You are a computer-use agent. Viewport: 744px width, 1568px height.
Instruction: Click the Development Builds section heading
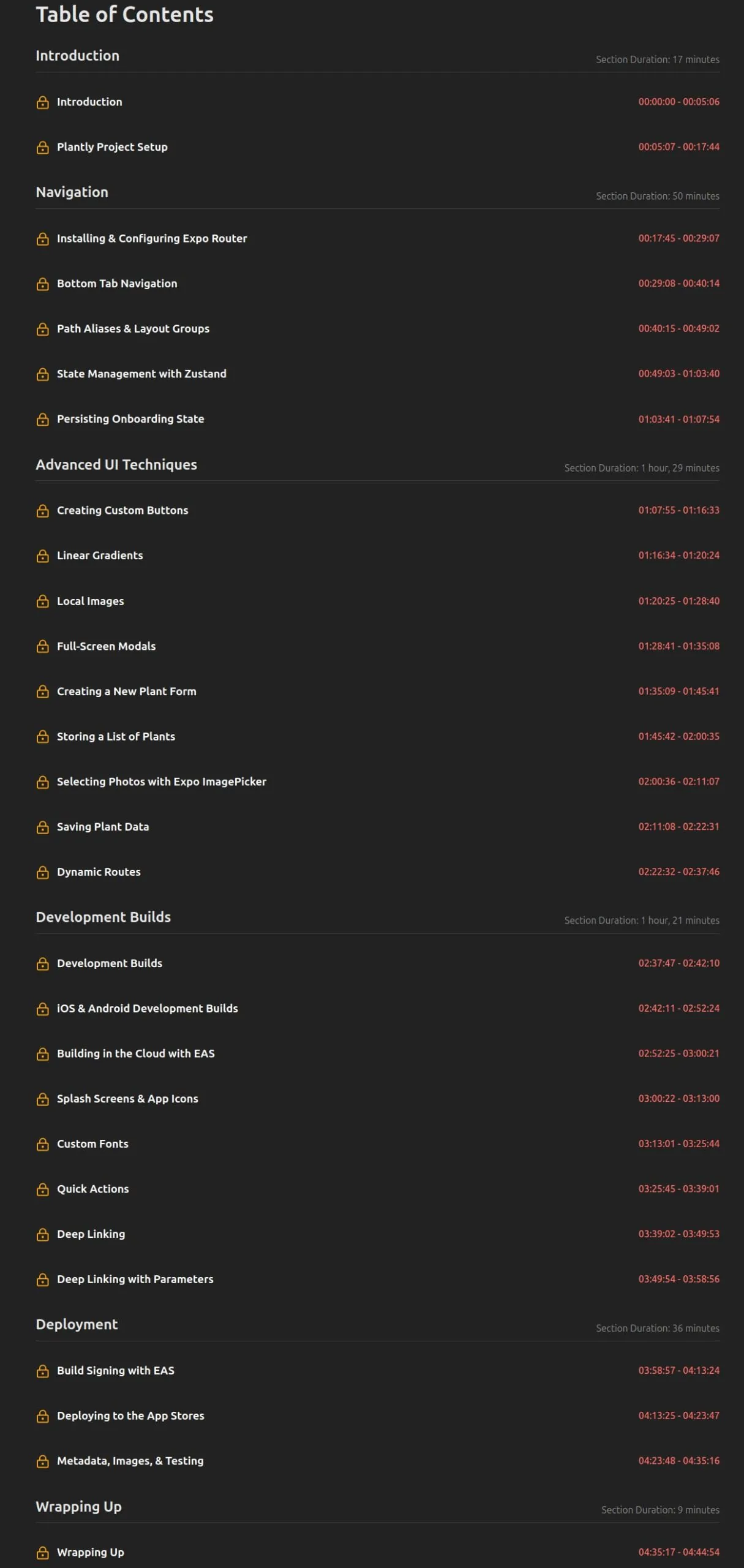pos(103,917)
